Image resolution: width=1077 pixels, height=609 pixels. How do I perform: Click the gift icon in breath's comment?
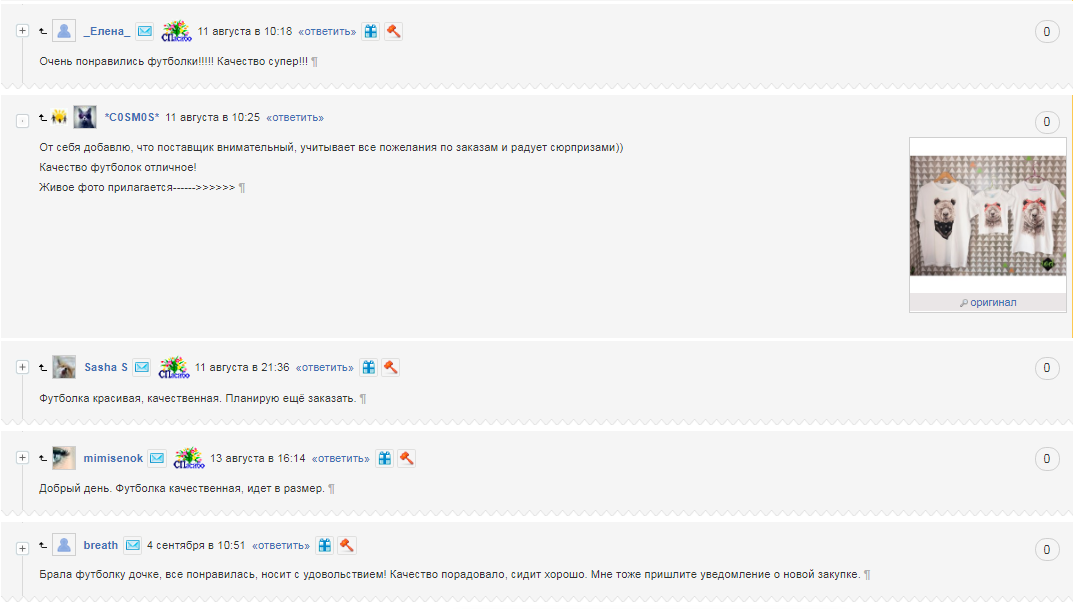click(325, 545)
